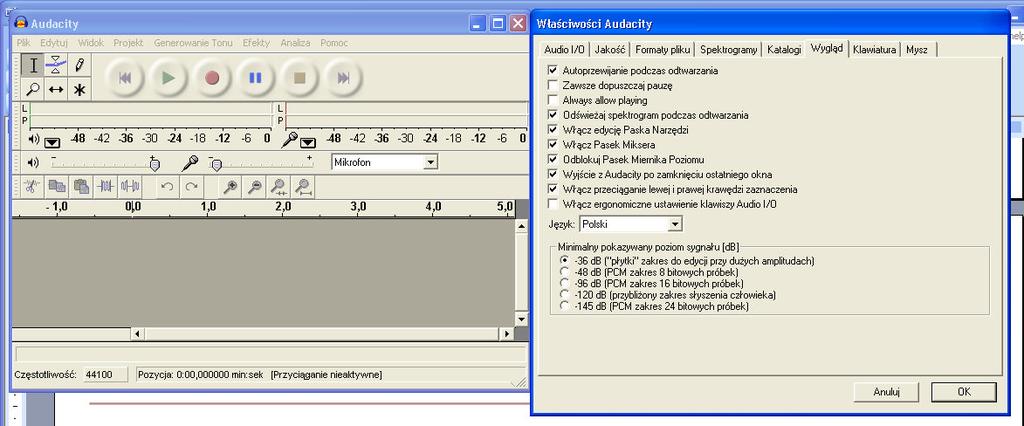Click the Cut scissors icon
This screenshot has width=1024, height=426.
click(x=31, y=187)
